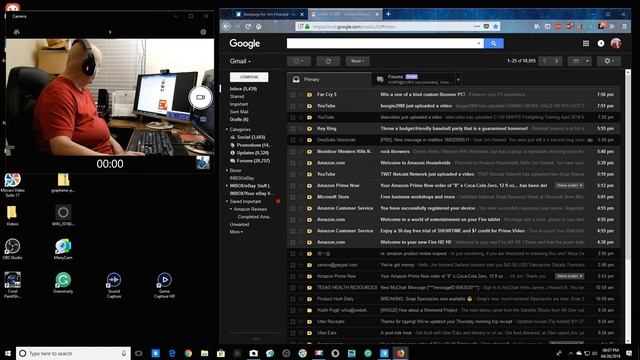Screen dimensions: 640x360
Task: Open the Firefox Library icon
Action: [537, 27]
